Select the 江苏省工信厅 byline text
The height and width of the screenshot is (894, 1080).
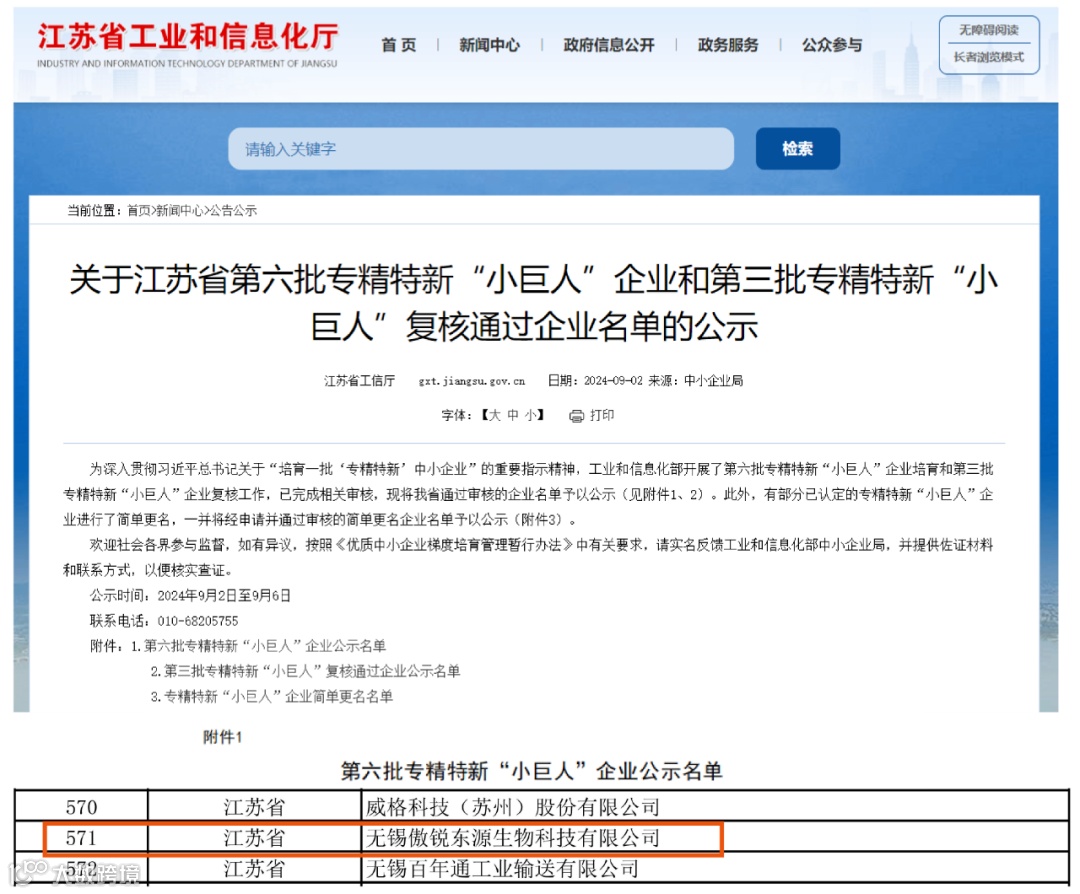point(360,381)
